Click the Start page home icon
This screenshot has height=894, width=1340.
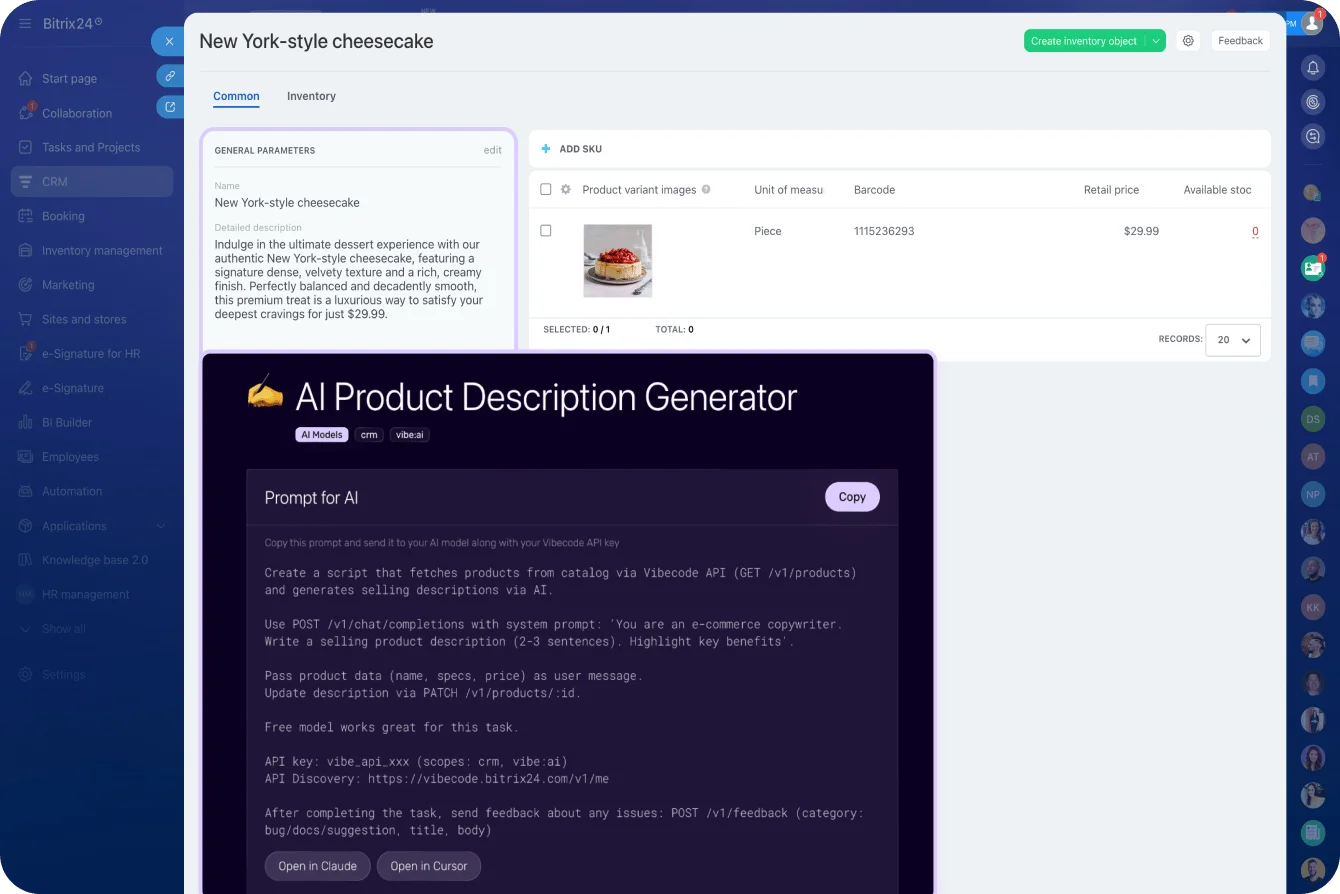point(26,78)
